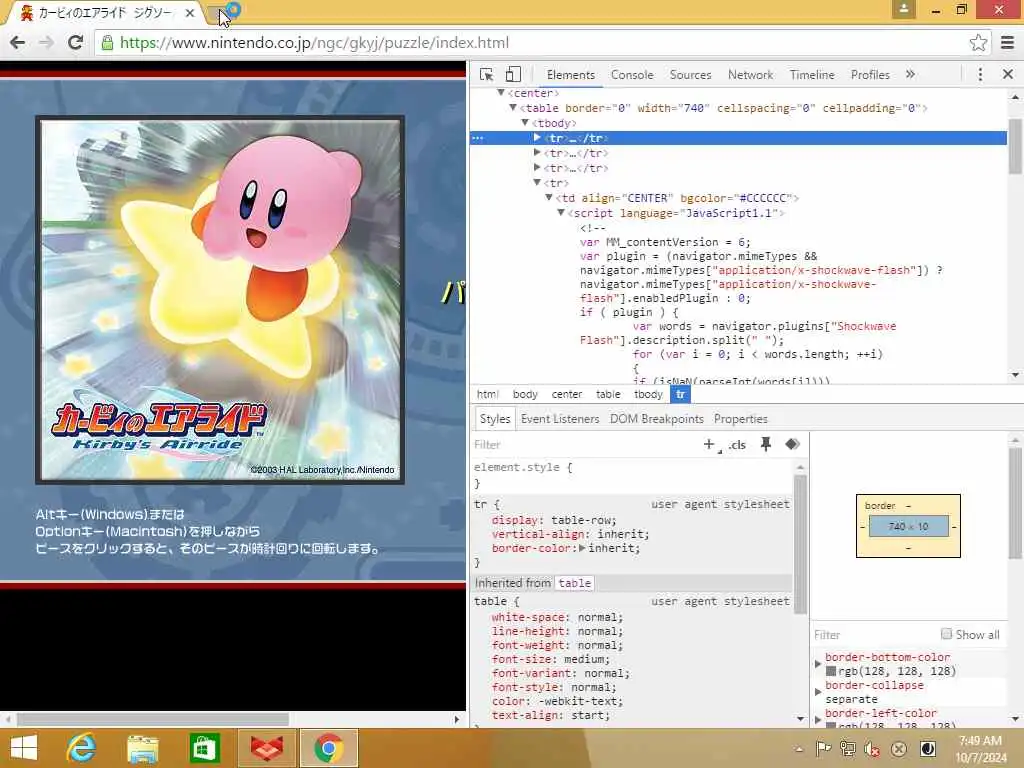Click the rgb(128, 128, 128) color swatch
Screen dimensions: 1024x768
[831, 671]
